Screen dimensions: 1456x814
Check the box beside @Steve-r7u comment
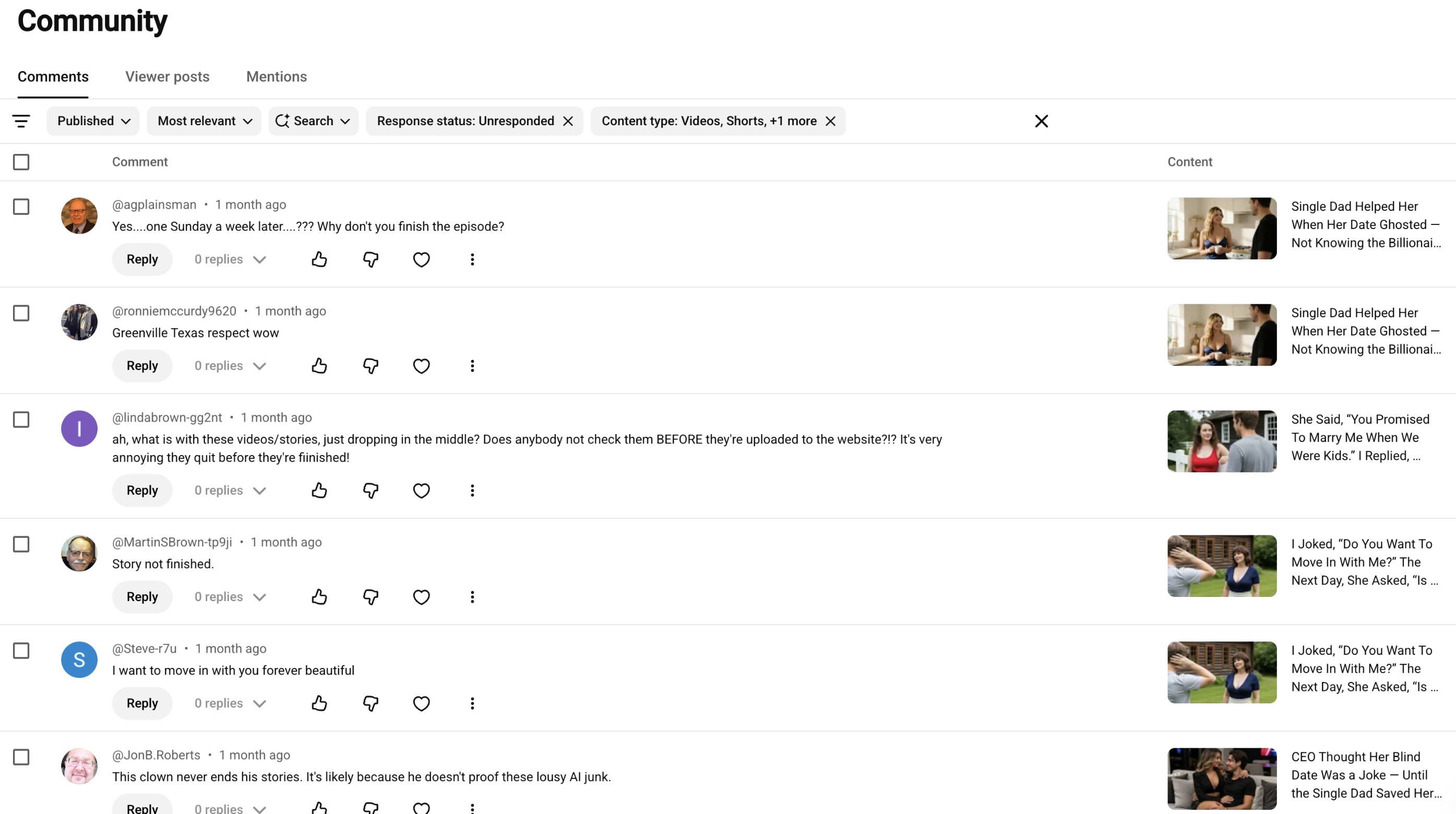coord(21,651)
